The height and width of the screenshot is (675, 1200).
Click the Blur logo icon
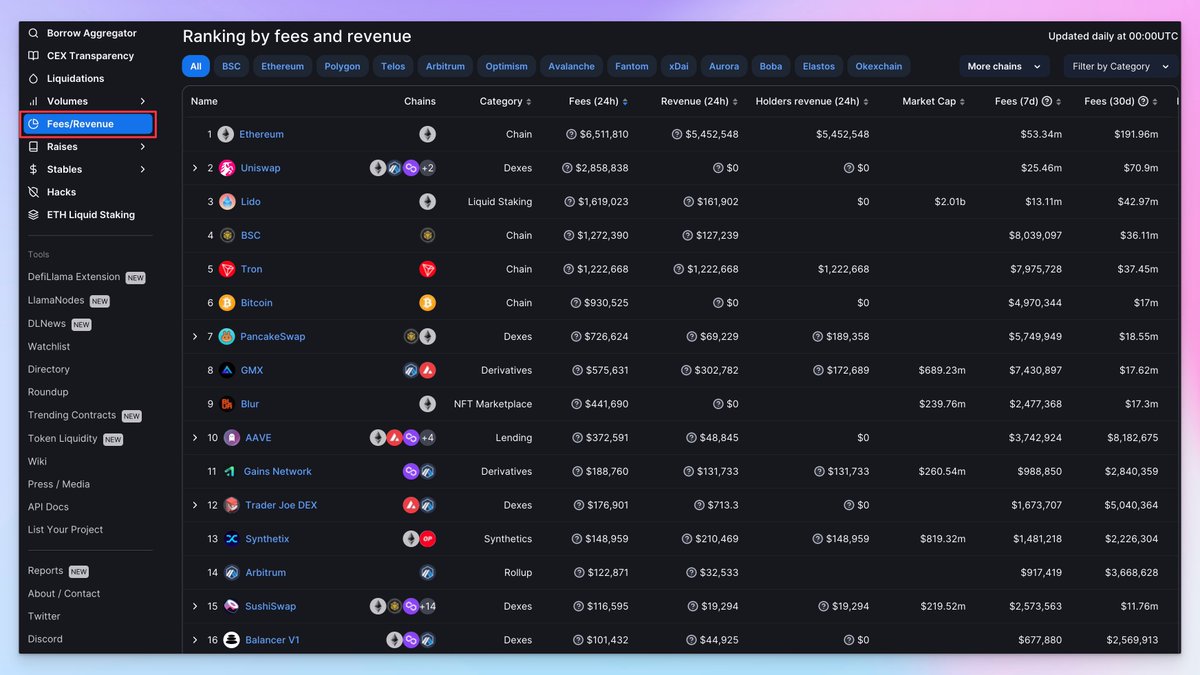pyautogui.click(x=227, y=404)
